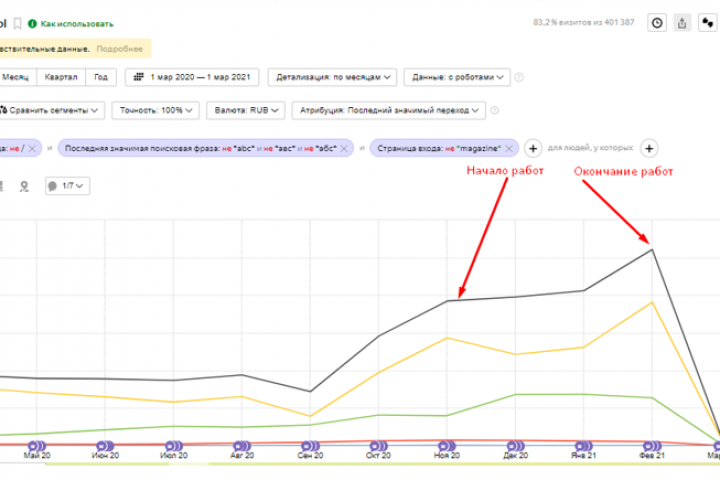Click the help icon beside the attribution dropdown
The image size is (720, 480).
coord(495,110)
